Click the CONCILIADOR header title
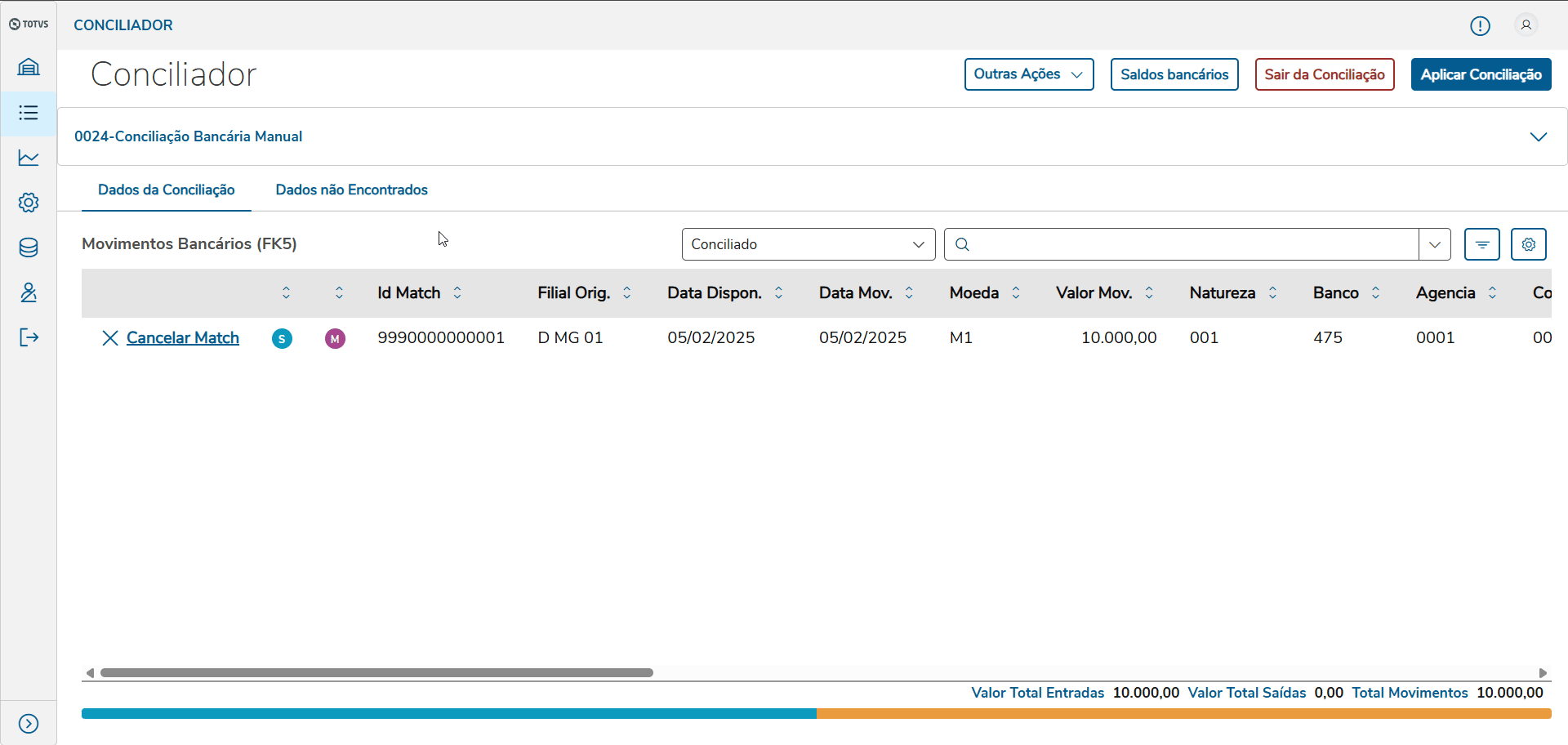Viewport: 1568px width, 745px height. coord(123,25)
